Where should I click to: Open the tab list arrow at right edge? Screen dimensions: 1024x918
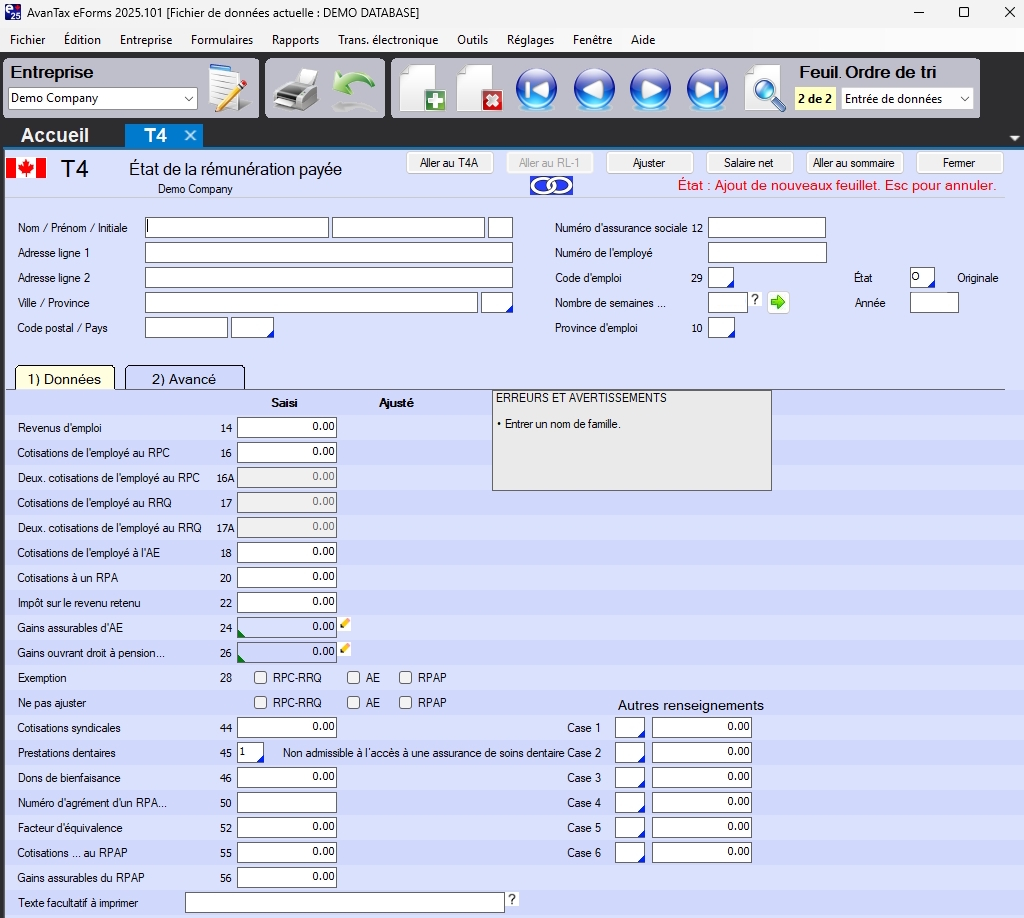[x=1014, y=138]
